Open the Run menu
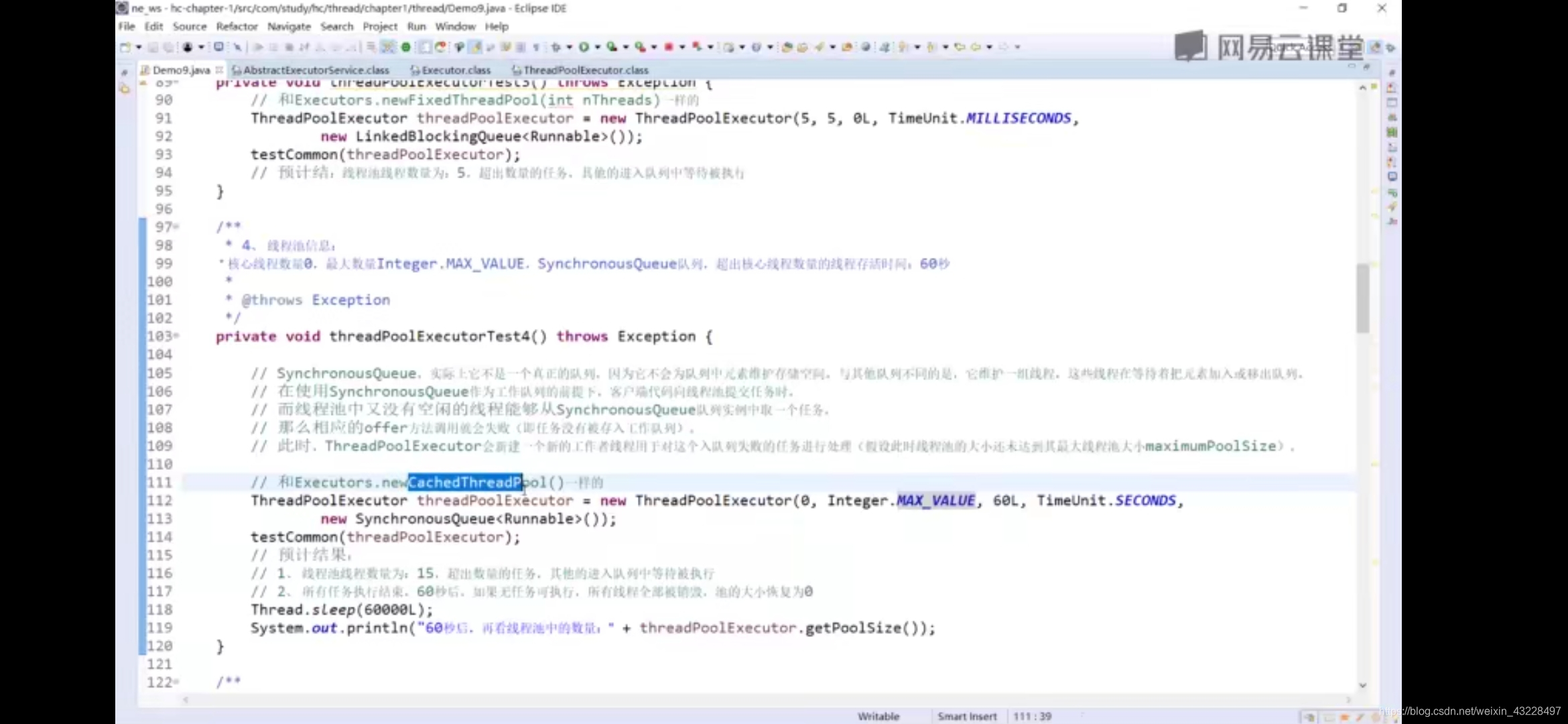Image resolution: width=1568 pixels, height=724 pixels. pos(416,26)
